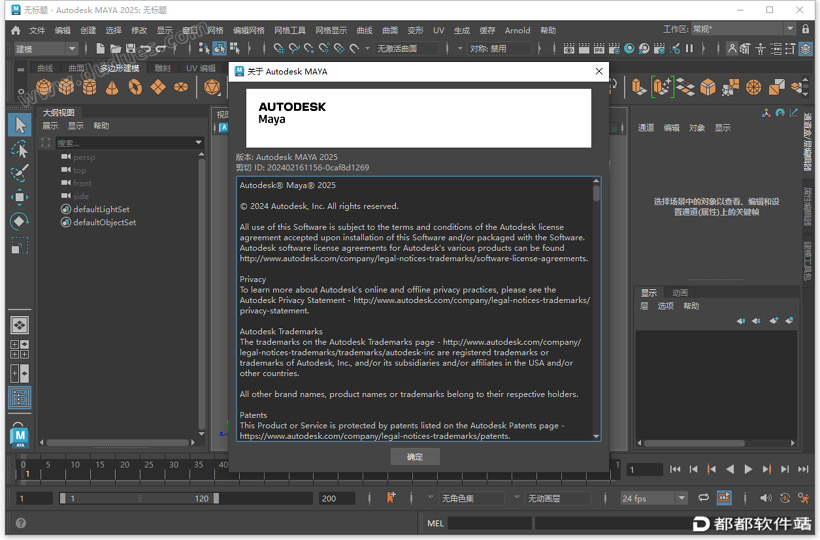Switch to the 多边形建模 shelf tab
The height and width of the screenshot is (540, 820).
120,68
